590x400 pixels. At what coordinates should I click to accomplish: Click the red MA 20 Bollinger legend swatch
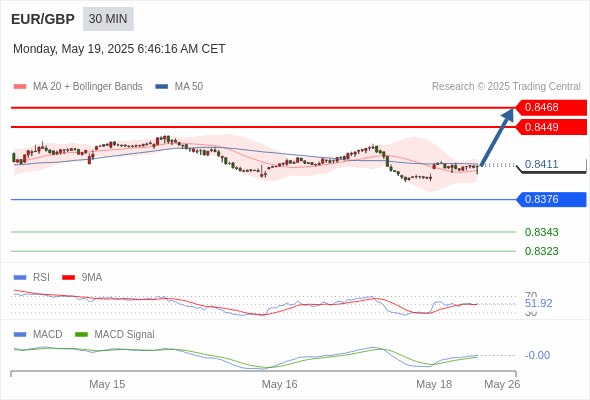pyautogui.click(x=20, y=87)
